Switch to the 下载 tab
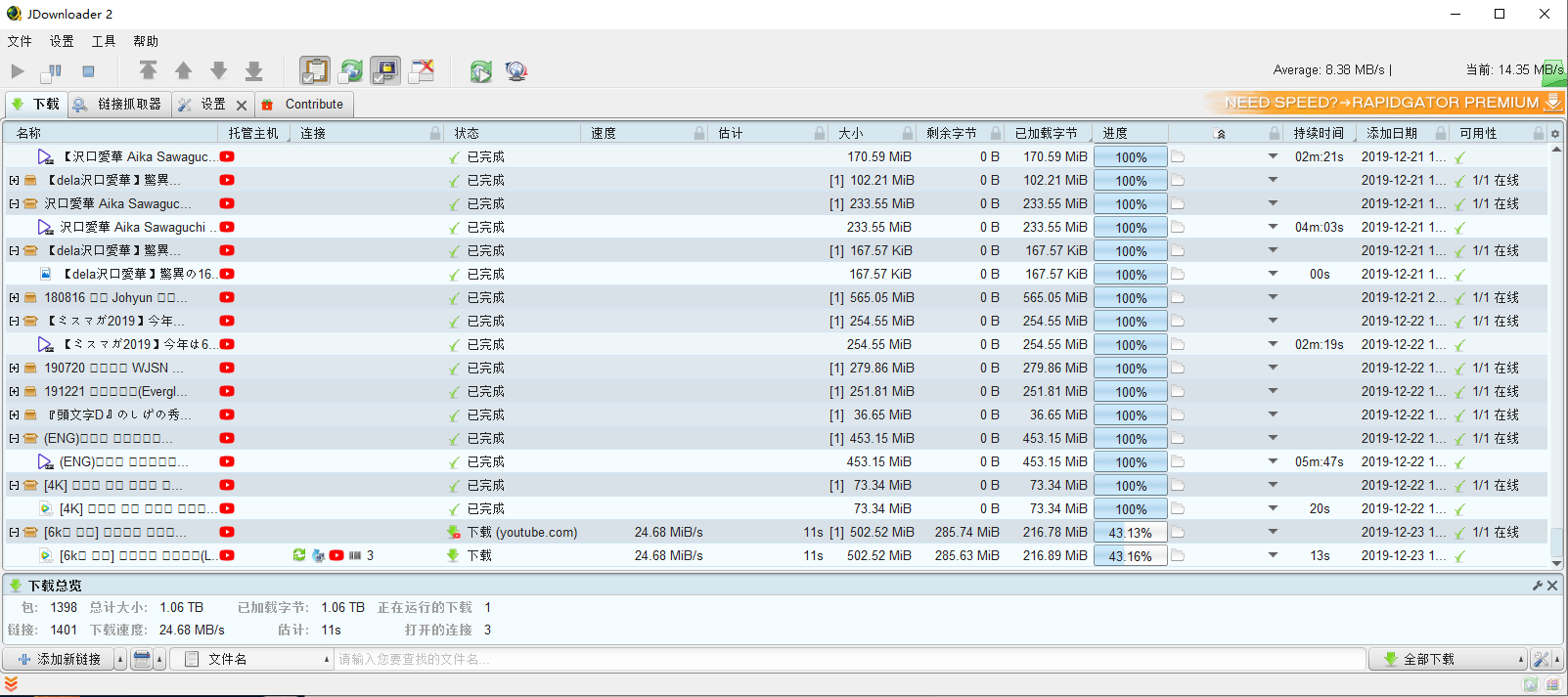 pyautogui.click(x=35, y=104)
